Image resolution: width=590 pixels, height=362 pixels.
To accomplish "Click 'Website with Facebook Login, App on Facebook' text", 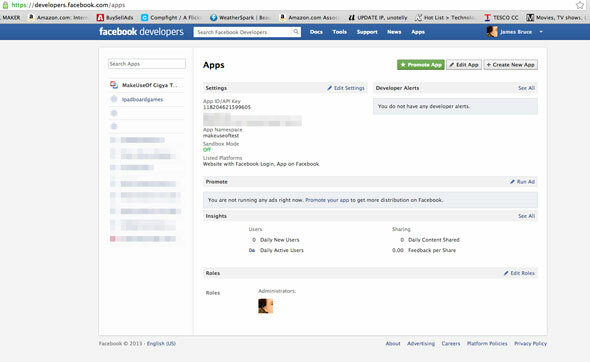I will (261, 164).
